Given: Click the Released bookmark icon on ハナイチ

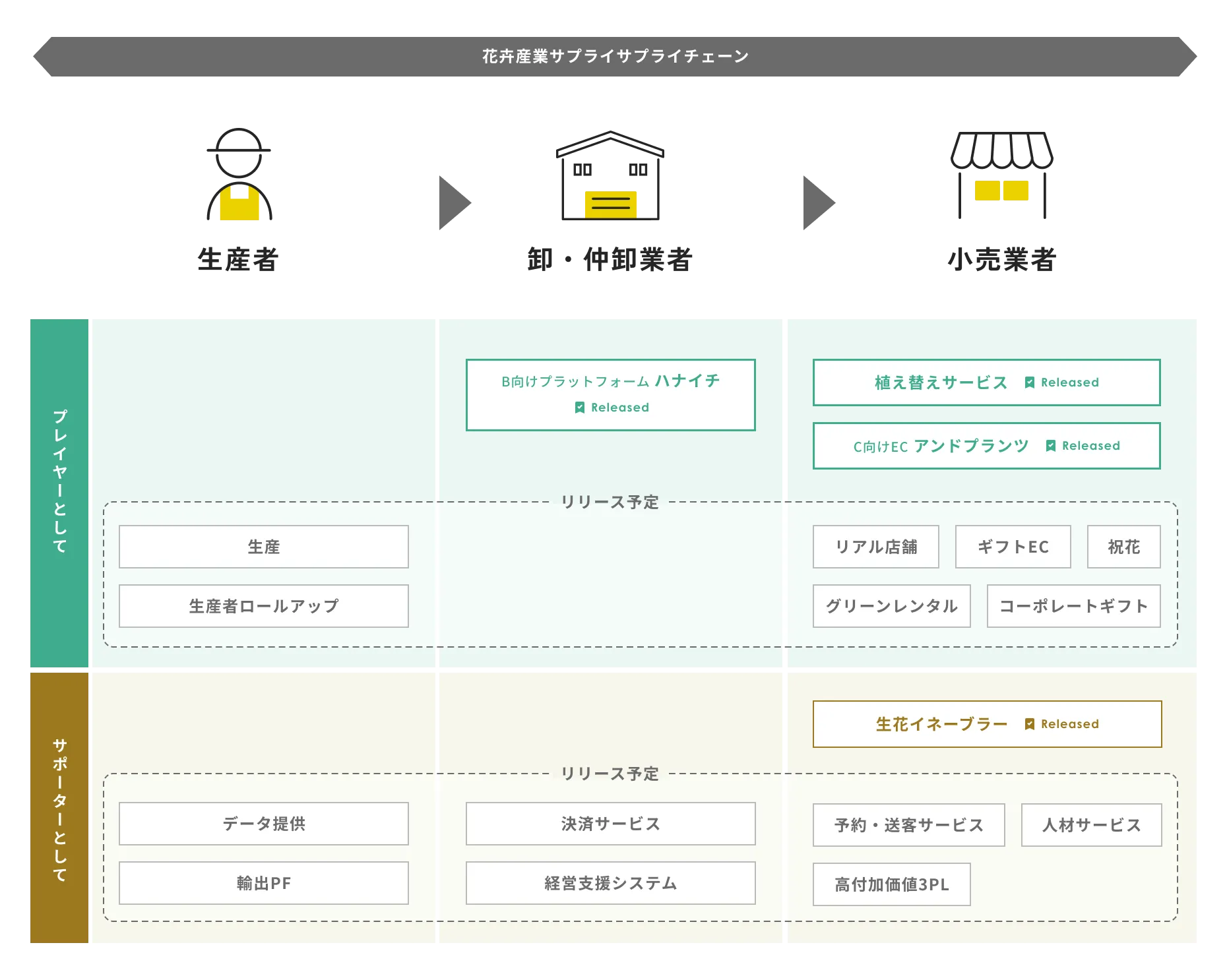Looking at the screenshot, I should [x=579, y=408].
